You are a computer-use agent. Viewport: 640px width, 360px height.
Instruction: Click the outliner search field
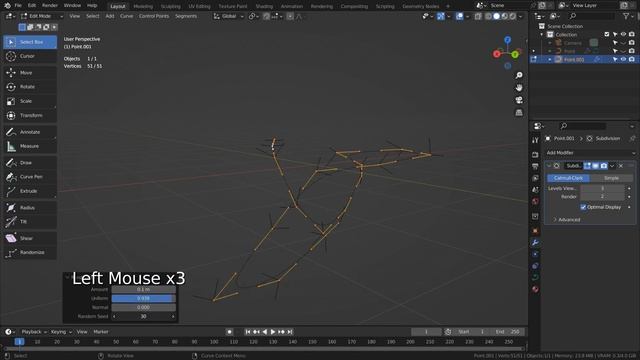click(591, 16)
